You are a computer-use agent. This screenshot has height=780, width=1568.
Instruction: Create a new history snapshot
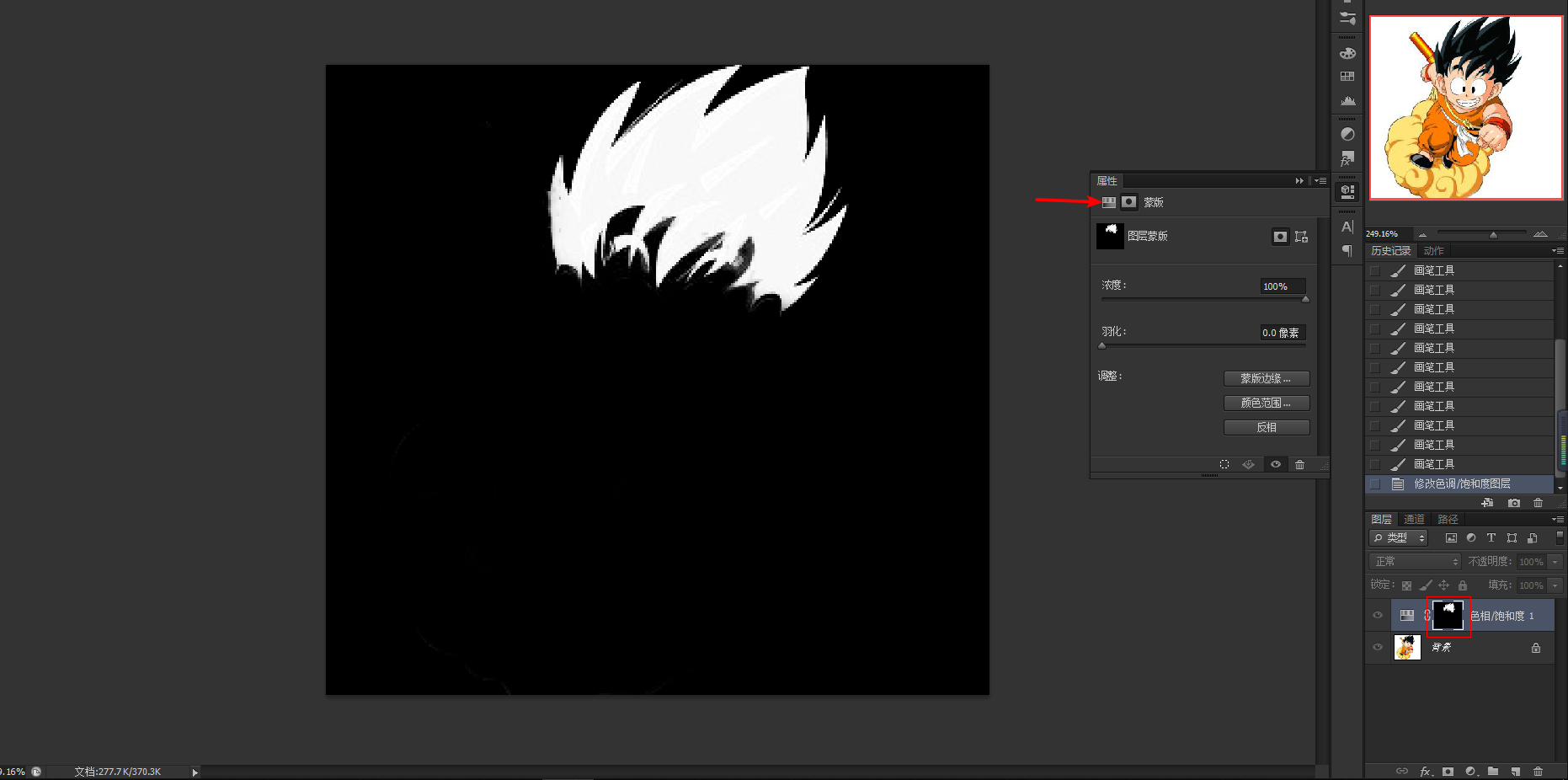(1514, 503)
